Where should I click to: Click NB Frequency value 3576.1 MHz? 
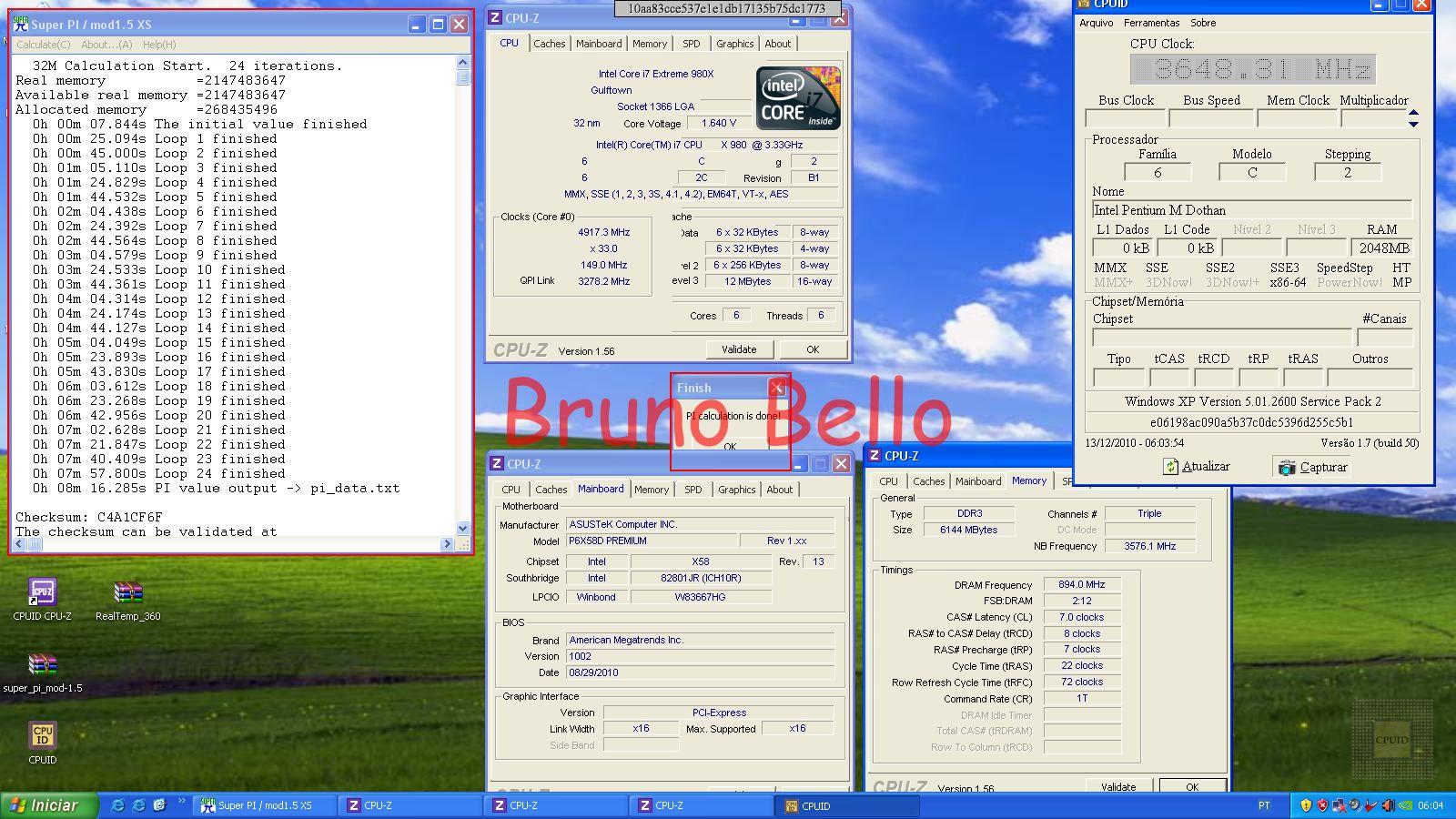tap(1150, 546)
